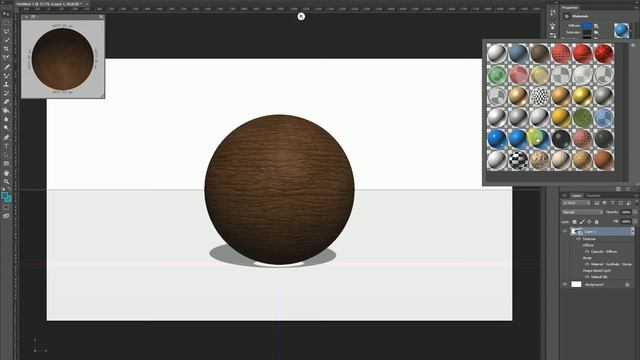Toggle Quick Mask mode in toolbar
This screenshot has height=360, width=640.
[6, 208]
